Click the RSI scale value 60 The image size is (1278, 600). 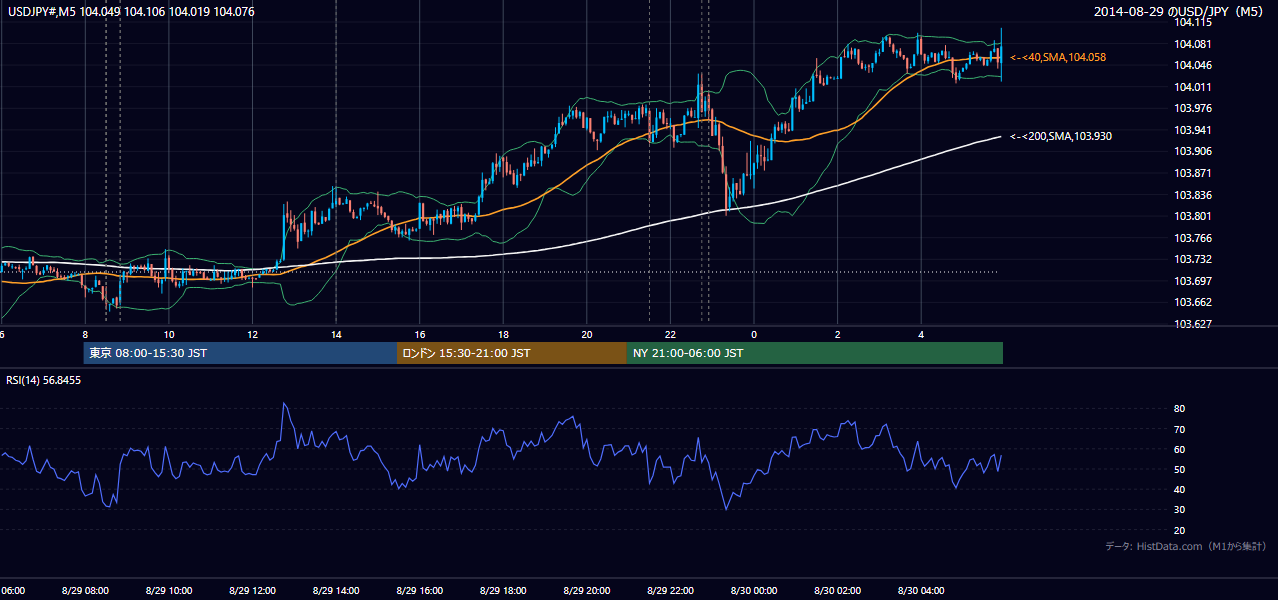(1179, 449)
